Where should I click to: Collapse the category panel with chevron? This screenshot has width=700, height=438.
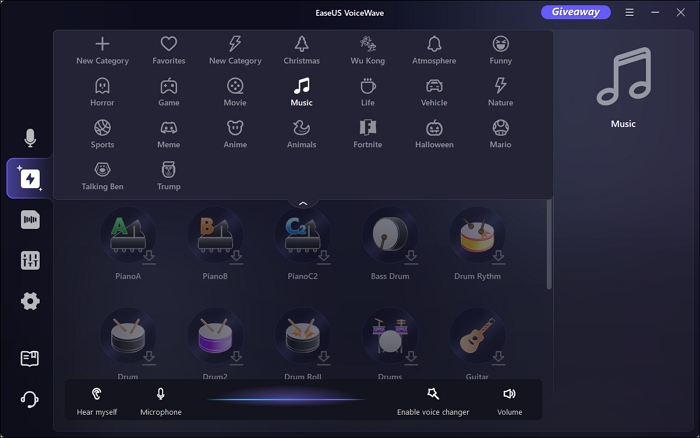(303, 203)
